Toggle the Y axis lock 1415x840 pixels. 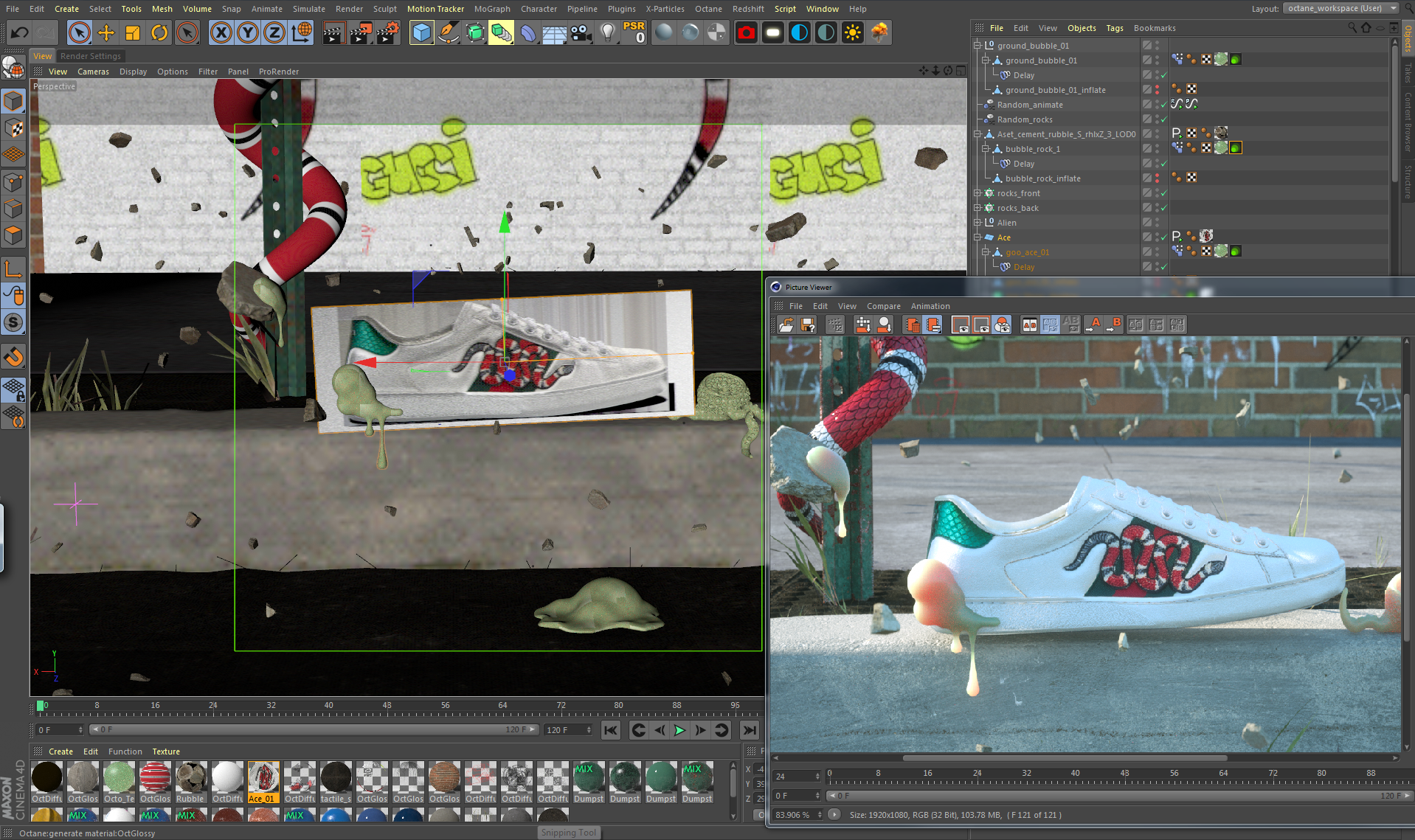click(248, 32)
